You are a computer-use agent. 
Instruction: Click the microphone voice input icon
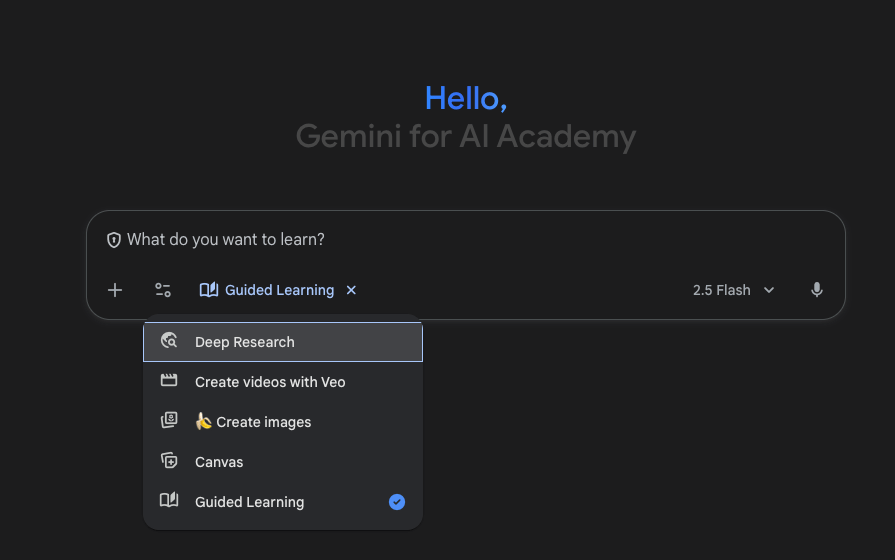[x=817, y=290]
